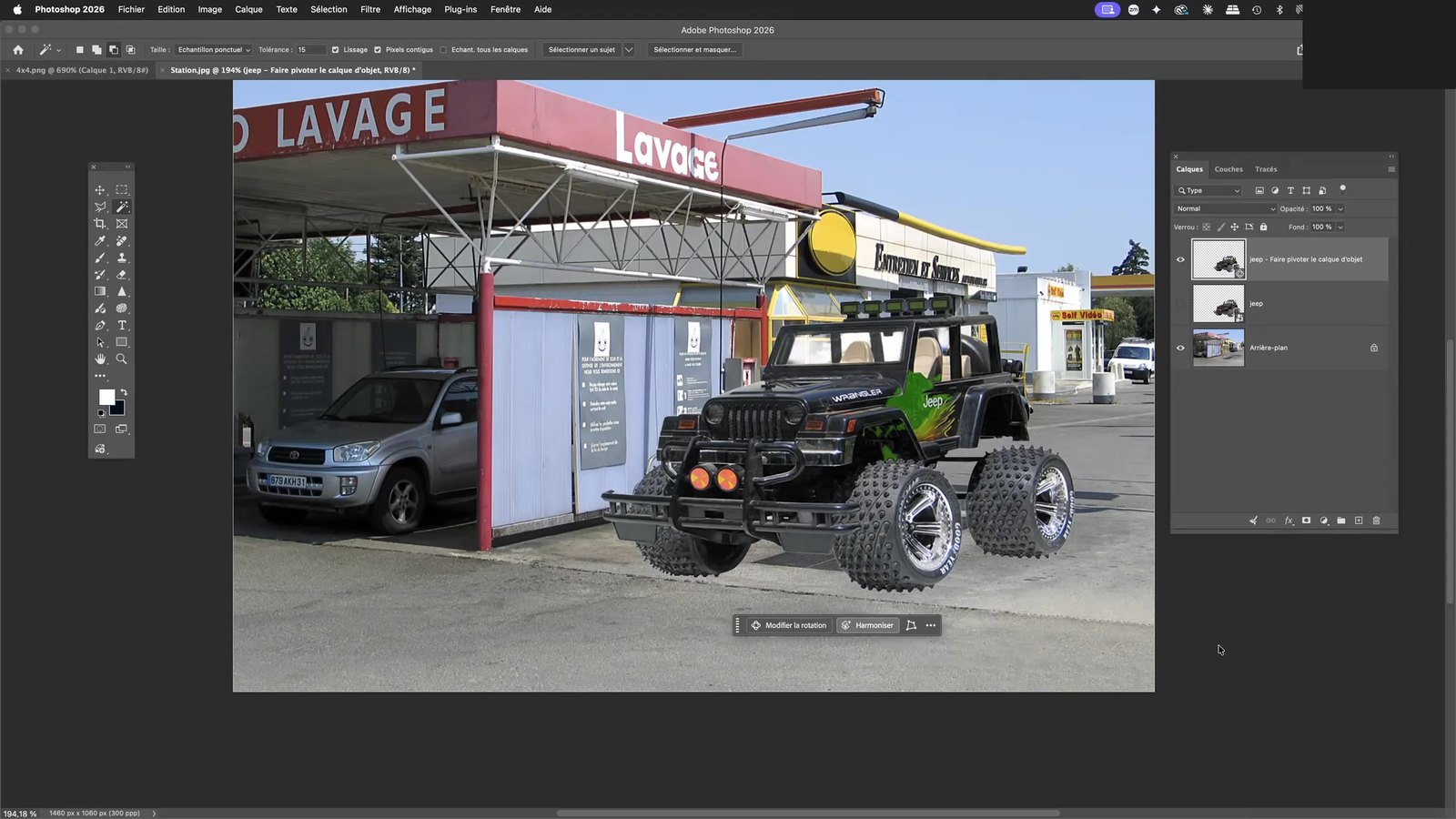Open the Taille sample size dropdown
Screen dimensions: 1456x819
(214, 50)
